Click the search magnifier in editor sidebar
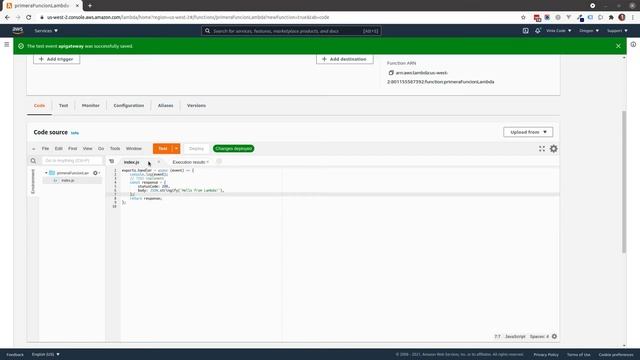 33,161
